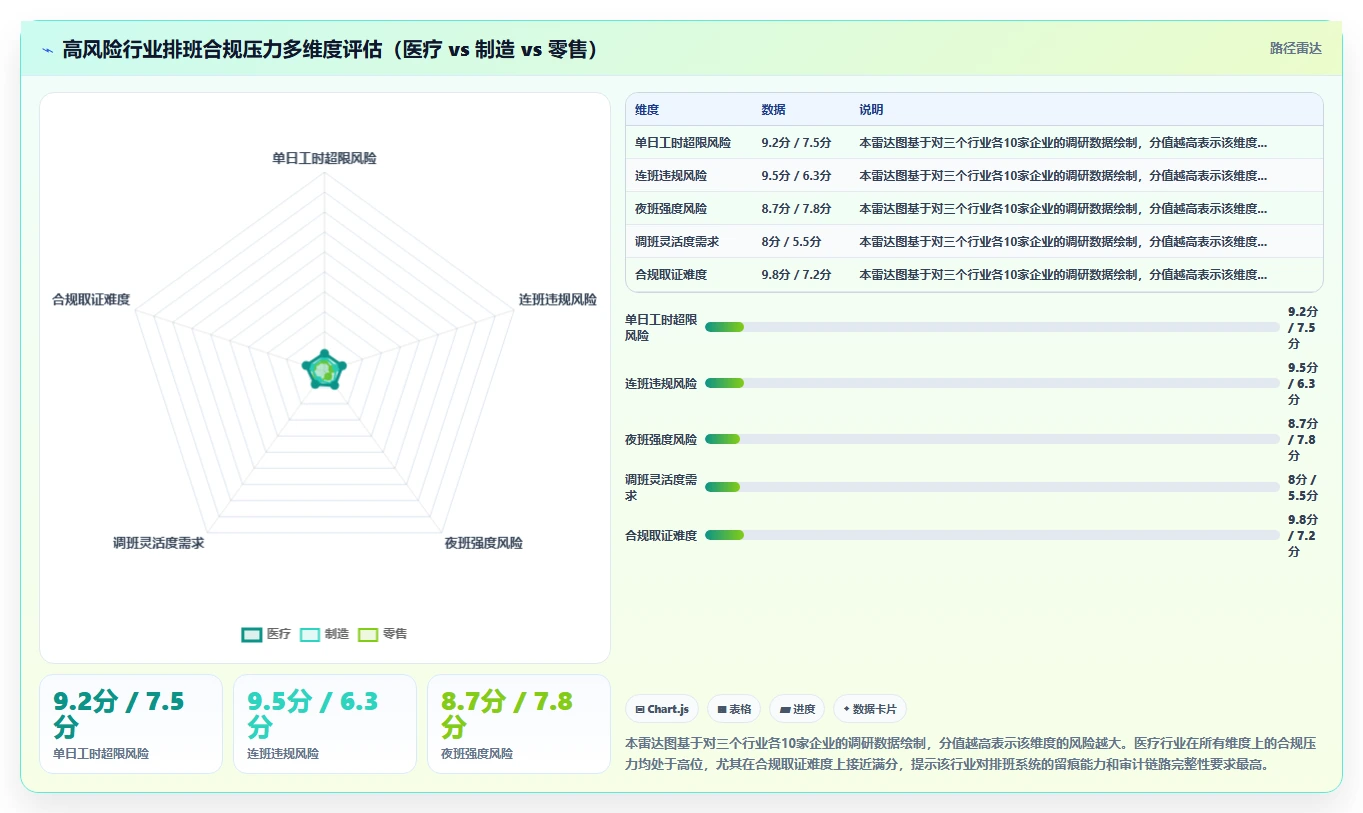Toggle the 医疗 series in the radar legend
Viewport: 1363px width, 813px height.
coord(266,634)
